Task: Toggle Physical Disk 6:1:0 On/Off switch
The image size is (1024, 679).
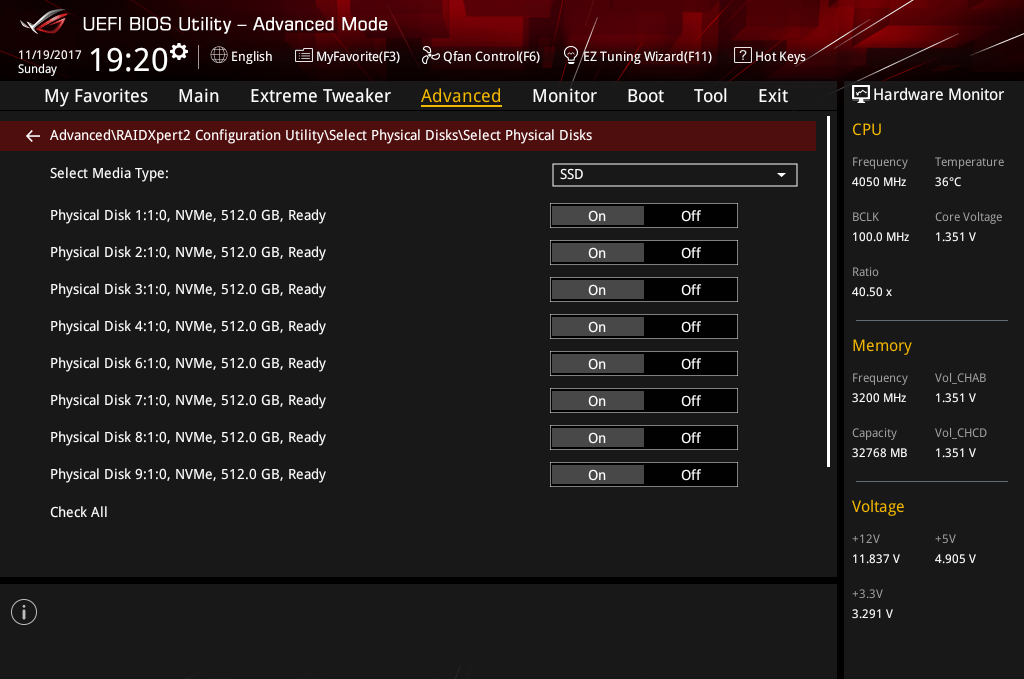Action: 644,364
